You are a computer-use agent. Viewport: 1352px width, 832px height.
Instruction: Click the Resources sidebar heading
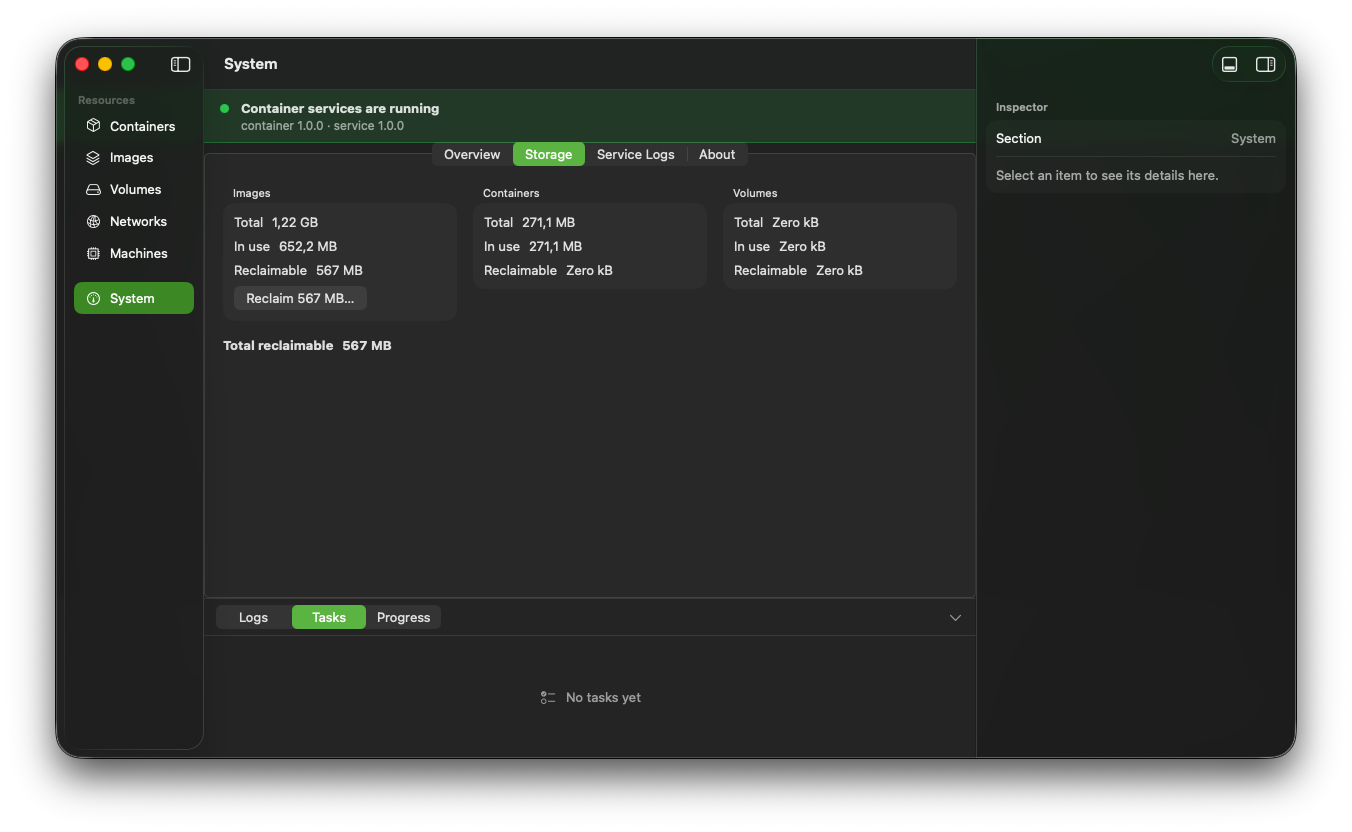click(106, 100)
